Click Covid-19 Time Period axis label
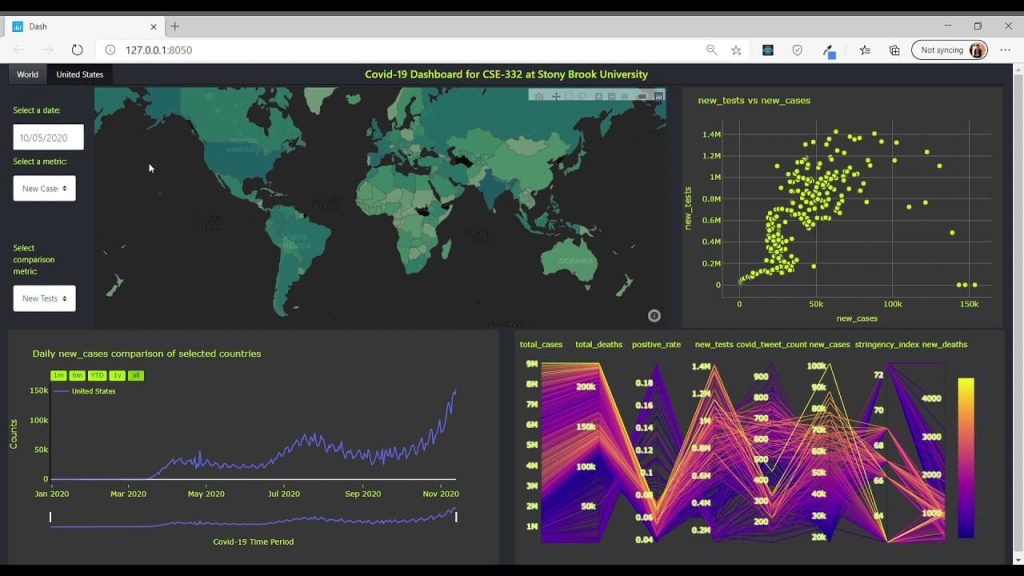Screen dimensions: 1024x576 click(x=253, y=541)
